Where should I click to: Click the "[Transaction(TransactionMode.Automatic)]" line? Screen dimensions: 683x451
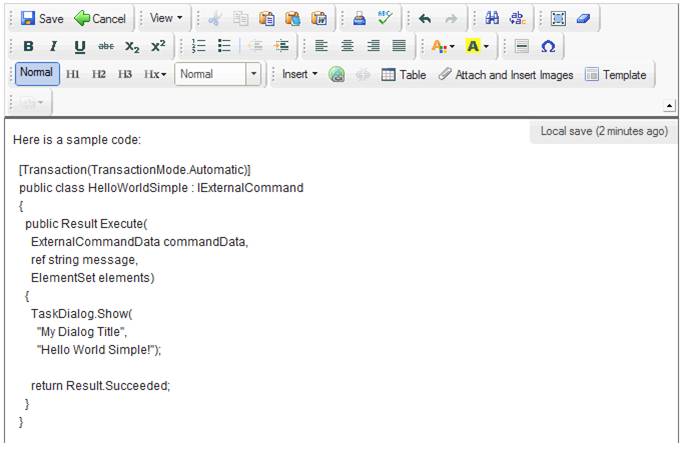tap(135, 170)
